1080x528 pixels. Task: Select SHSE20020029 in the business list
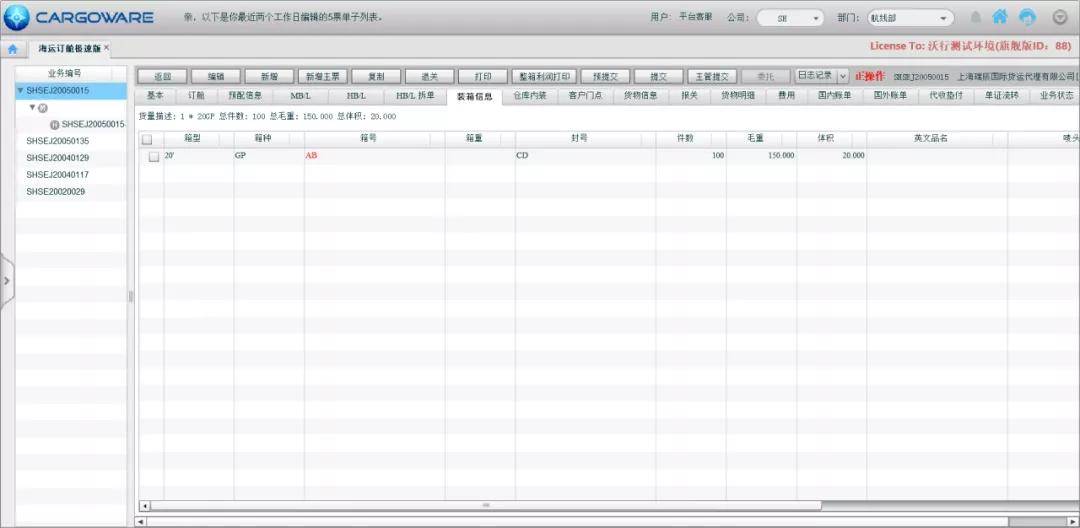(71, 191)
